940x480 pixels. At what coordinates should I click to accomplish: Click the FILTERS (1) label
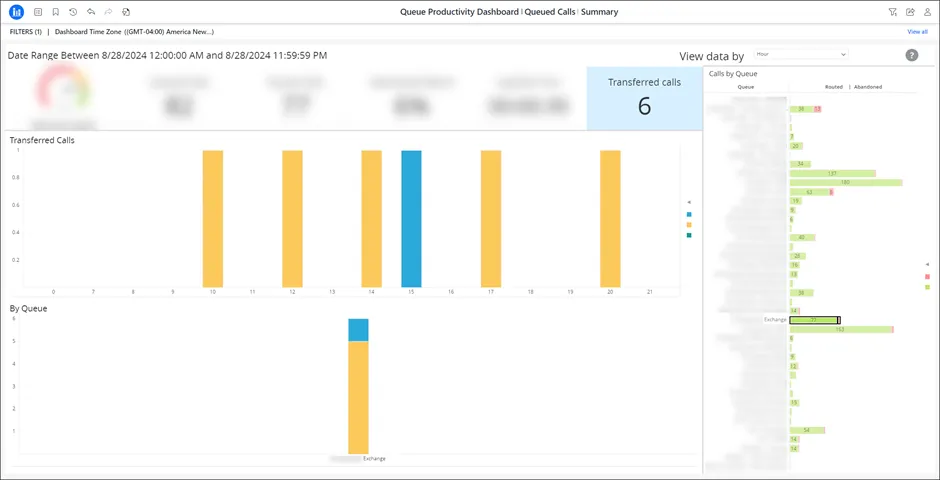point(26,32)
